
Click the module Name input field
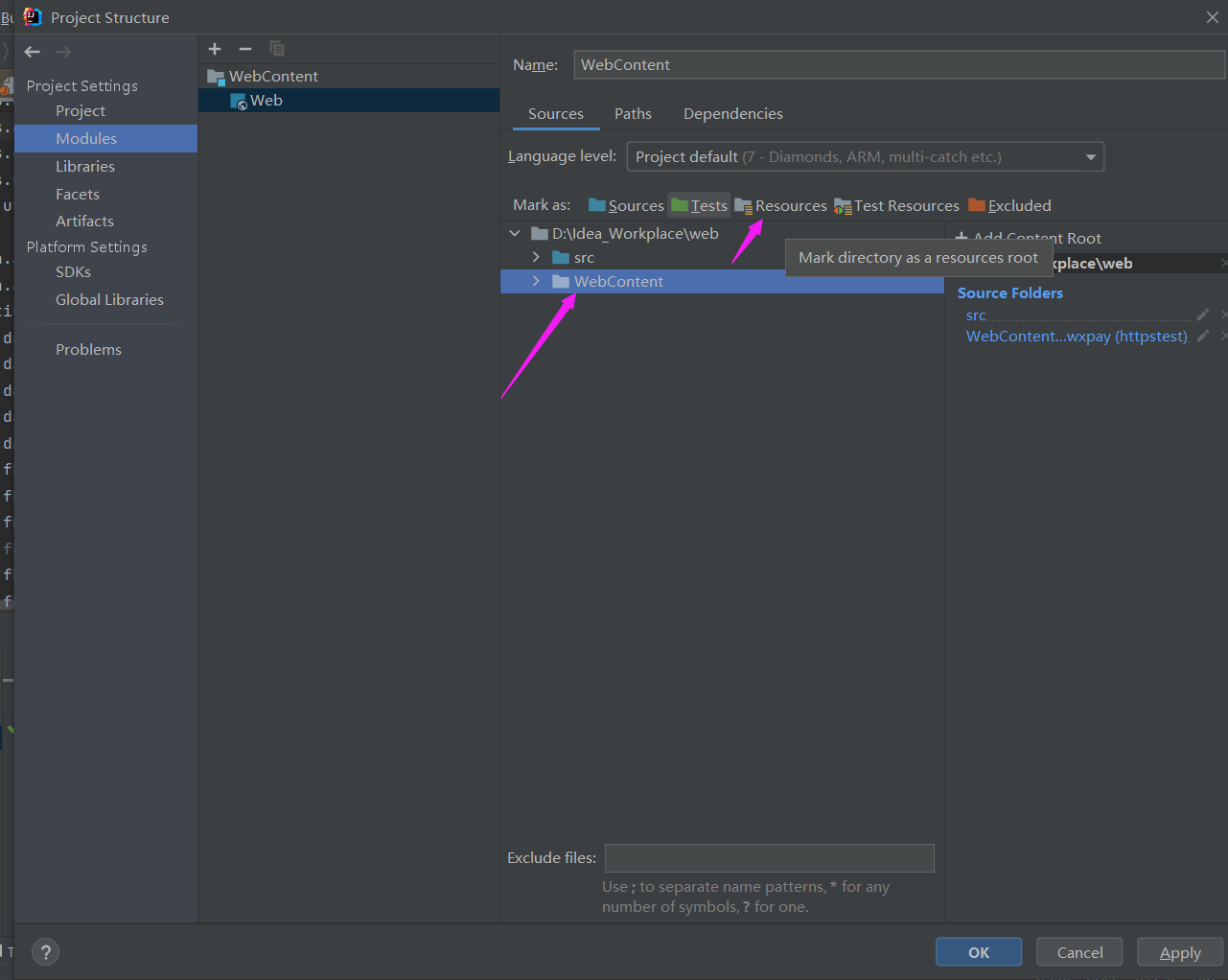[x=899, y=64]
